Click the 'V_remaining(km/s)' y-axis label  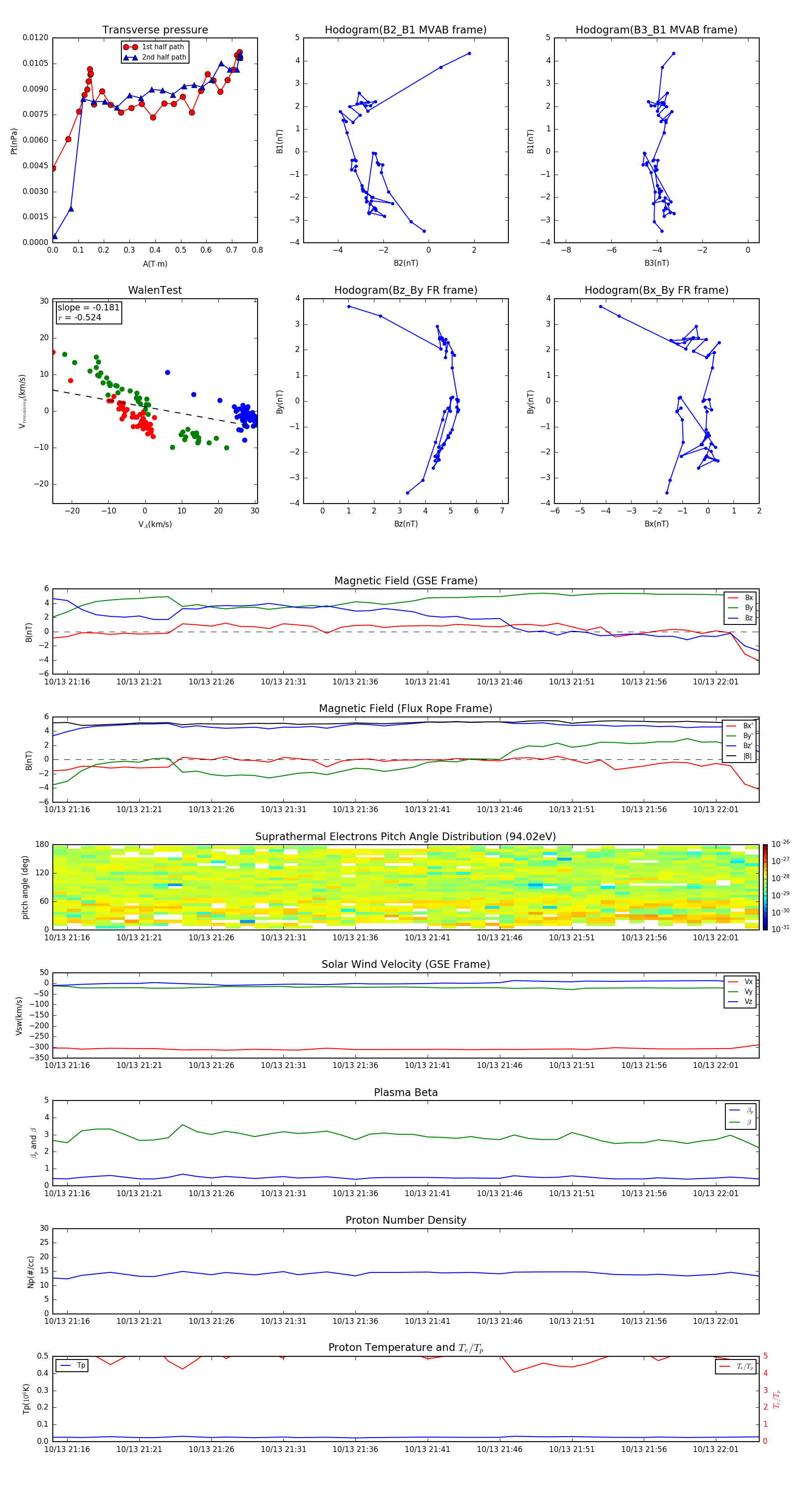click(23, 401)
